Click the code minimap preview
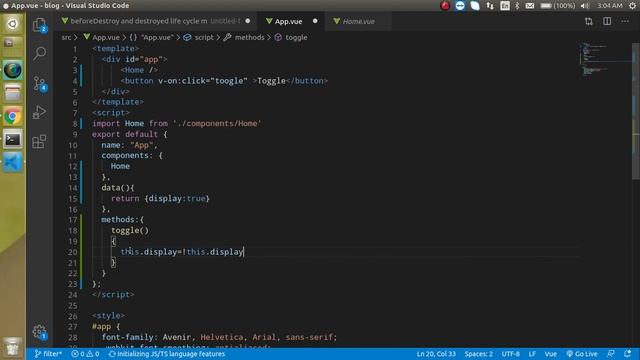Viewport: 640px width, 360px height. click(605, 59)
